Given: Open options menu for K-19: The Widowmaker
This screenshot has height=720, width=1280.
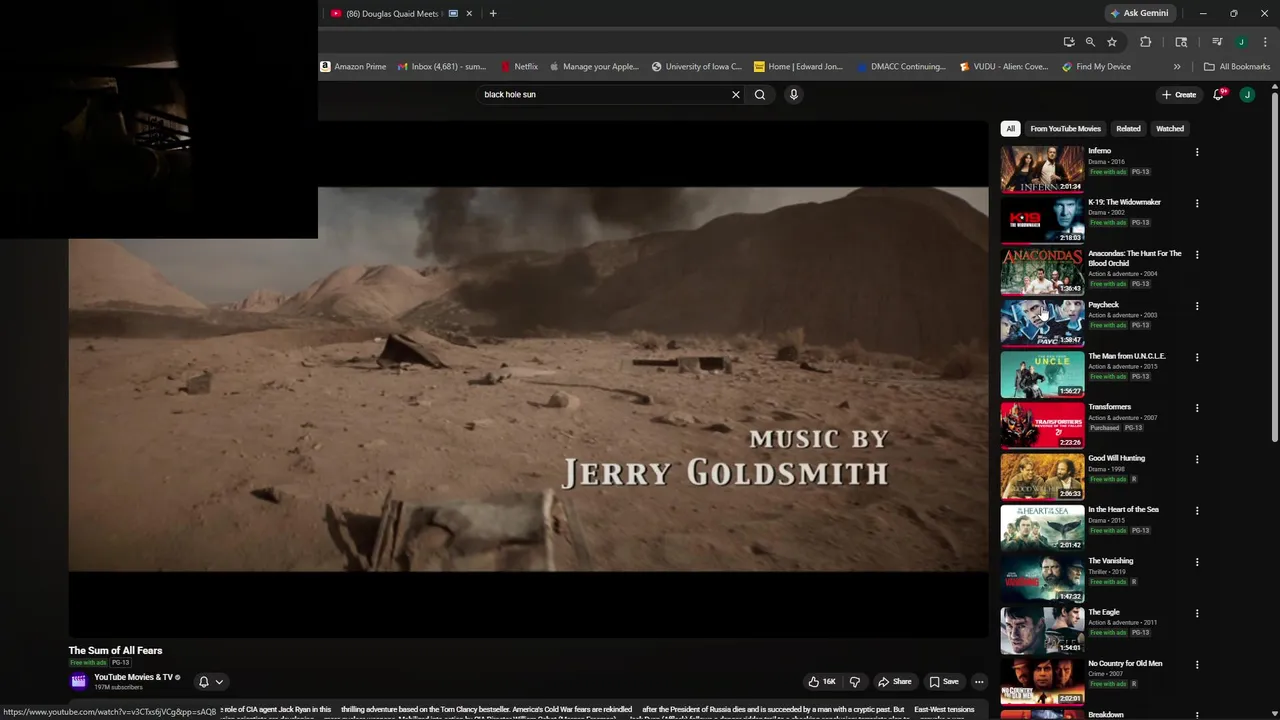Looking at the screenshot, I should 1197,204.
